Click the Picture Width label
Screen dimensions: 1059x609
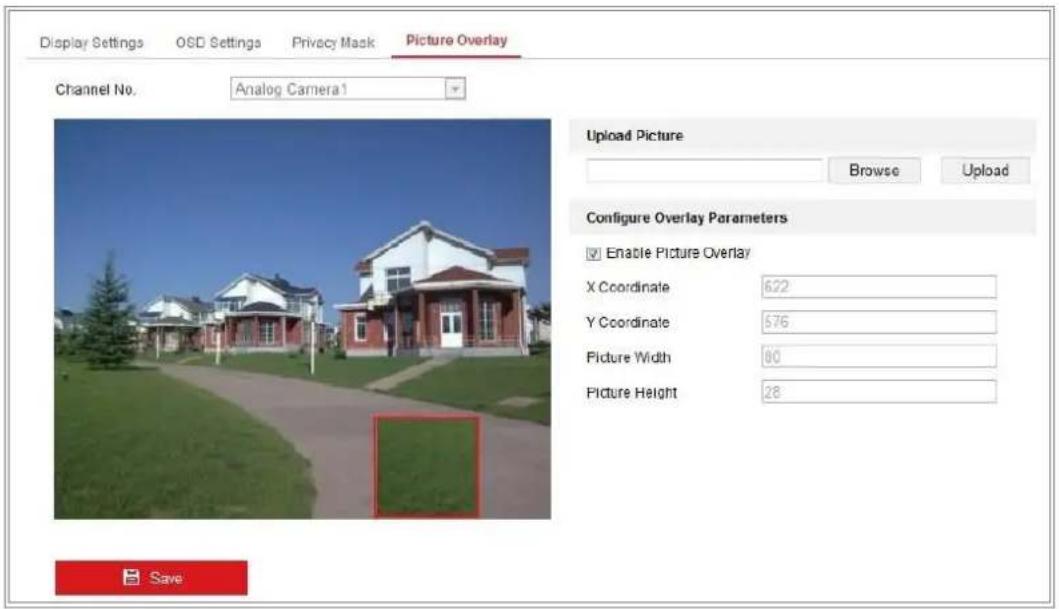pos(628,357)
